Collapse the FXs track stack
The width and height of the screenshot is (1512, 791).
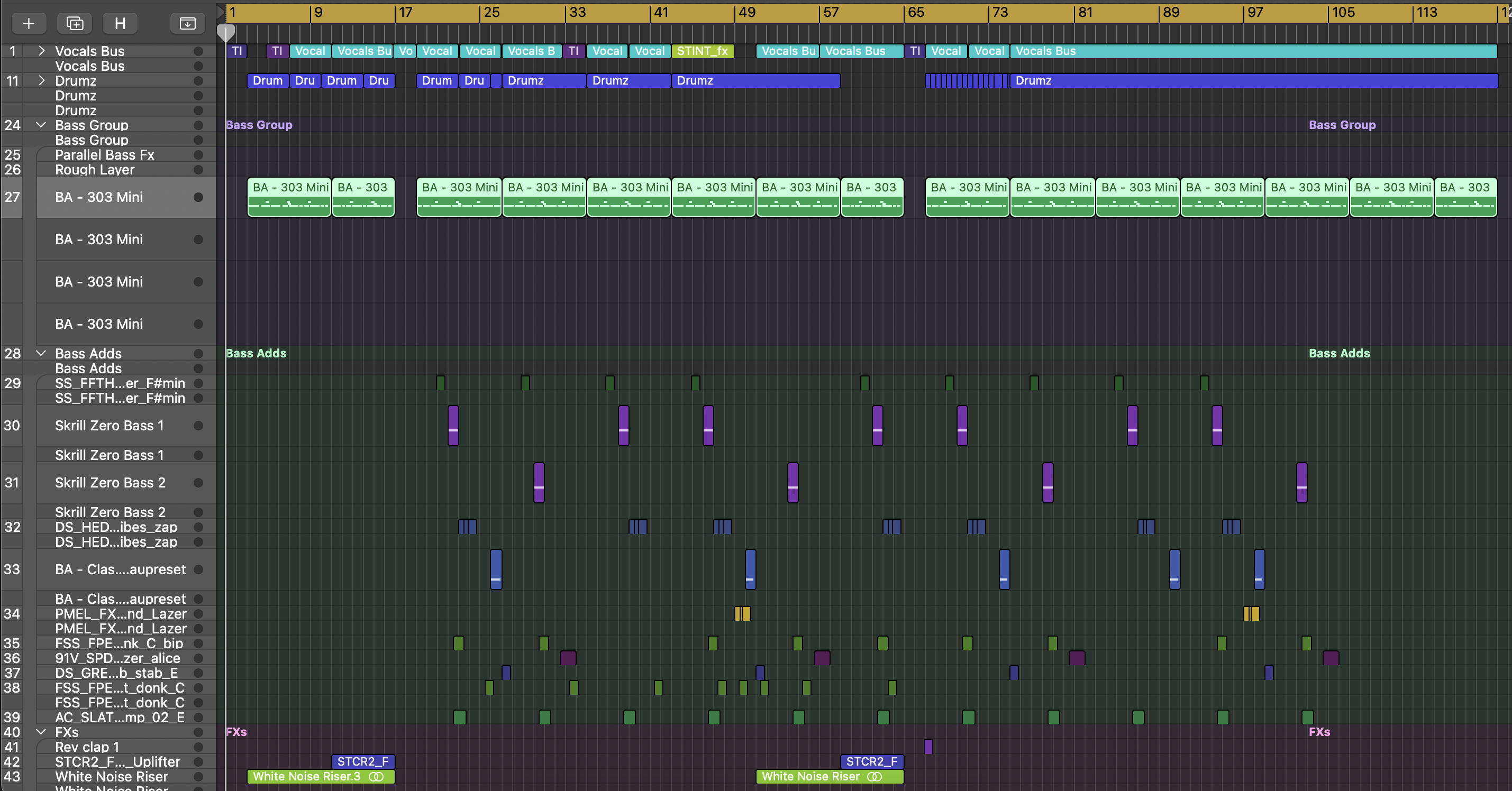tap(41, 732)
